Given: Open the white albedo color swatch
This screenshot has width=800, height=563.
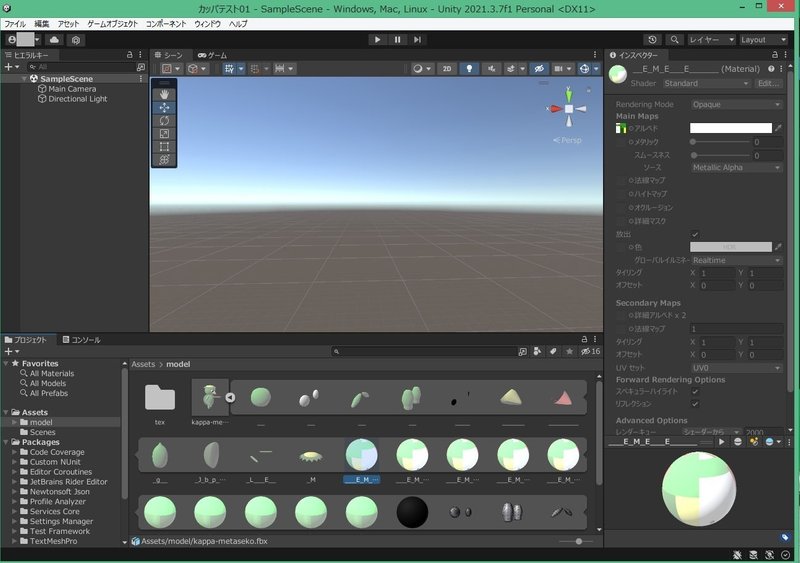Looking at the screenshot, I should click(731, 128).
